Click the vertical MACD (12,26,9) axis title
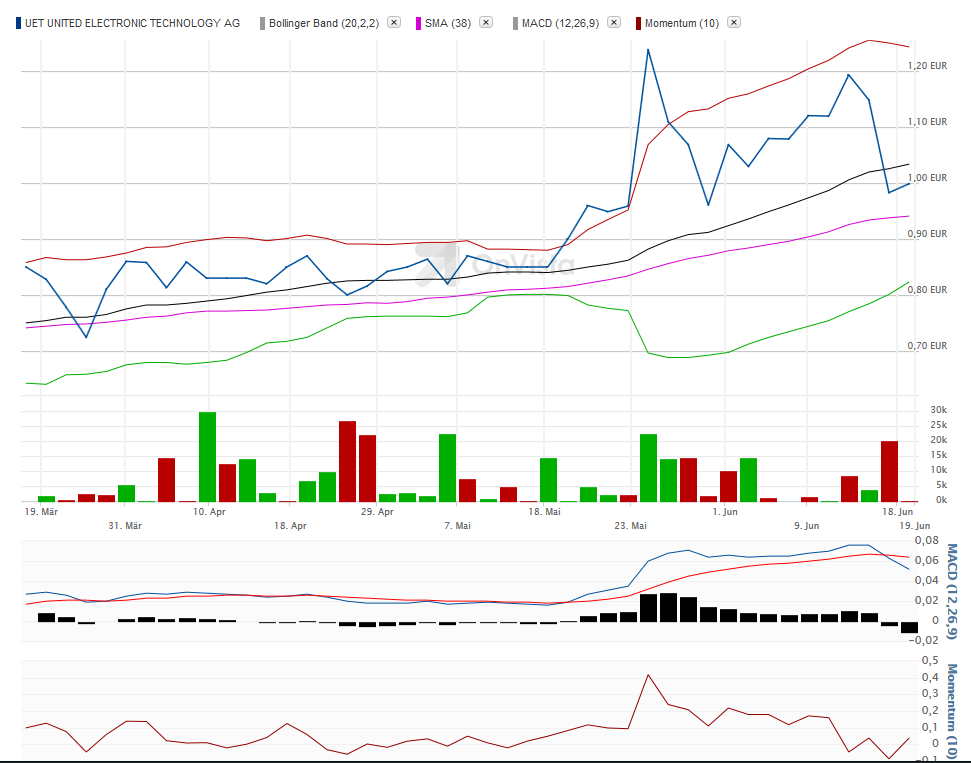971x763 pixels. coord(952,591)
